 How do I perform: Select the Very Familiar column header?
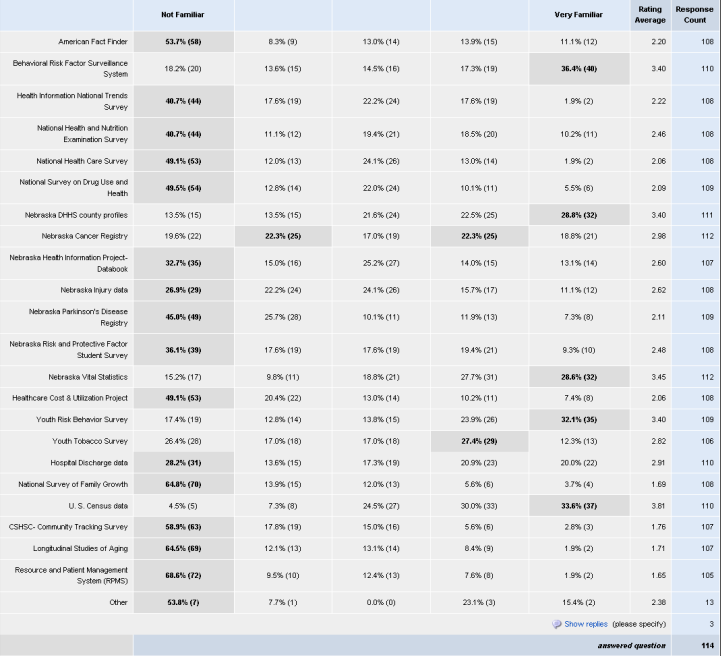click(578, 15)
